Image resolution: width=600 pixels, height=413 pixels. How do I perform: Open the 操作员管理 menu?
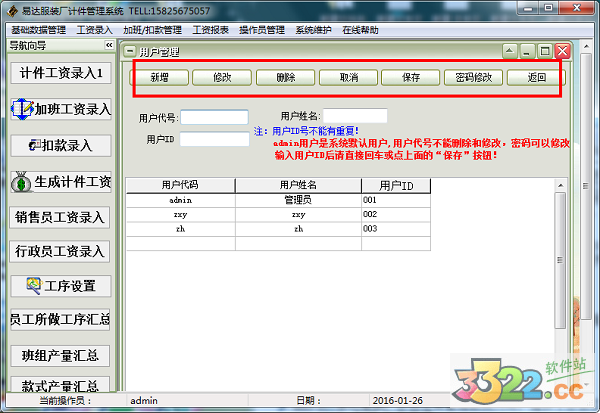262,30
